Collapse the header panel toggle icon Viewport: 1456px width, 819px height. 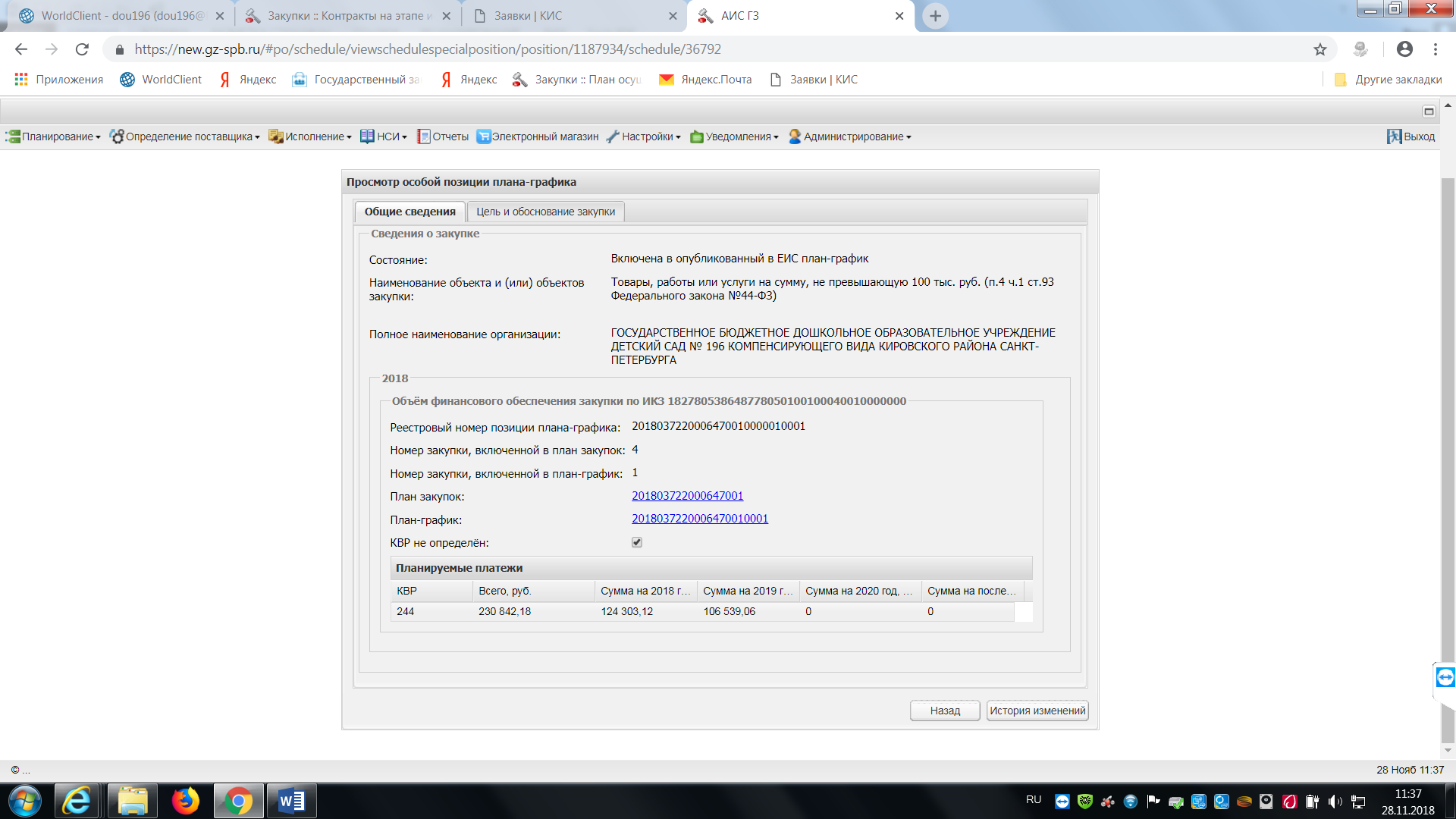tap(1429, 111)
